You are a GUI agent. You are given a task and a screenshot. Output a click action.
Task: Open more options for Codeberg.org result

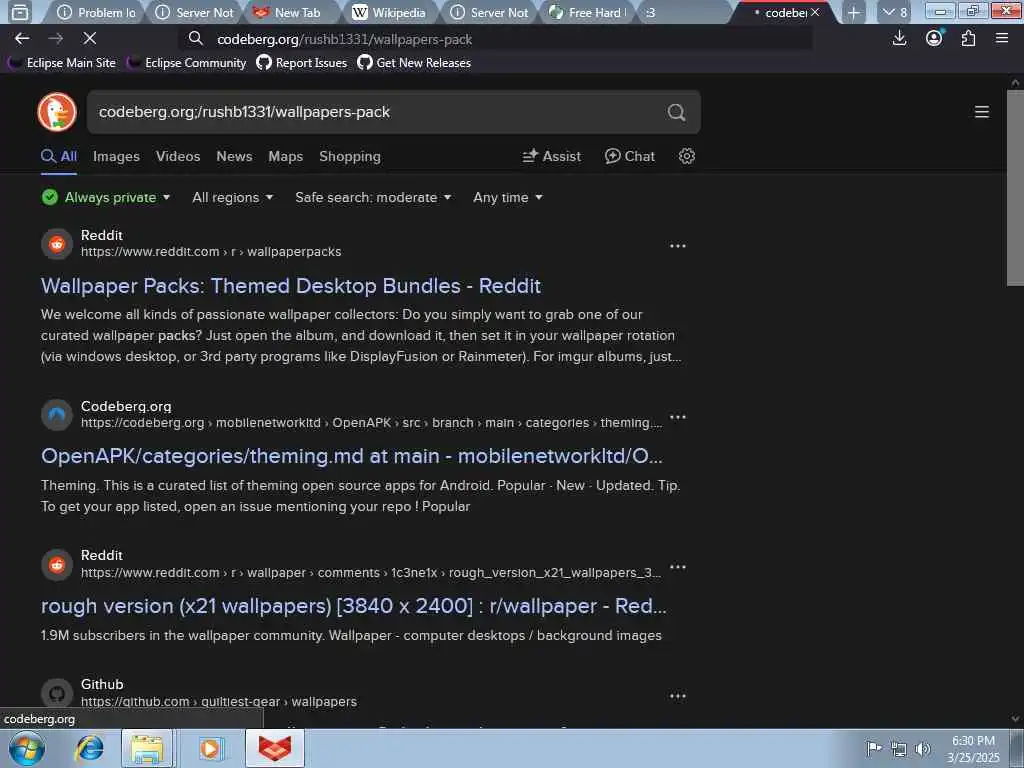(x=678, y=417)
